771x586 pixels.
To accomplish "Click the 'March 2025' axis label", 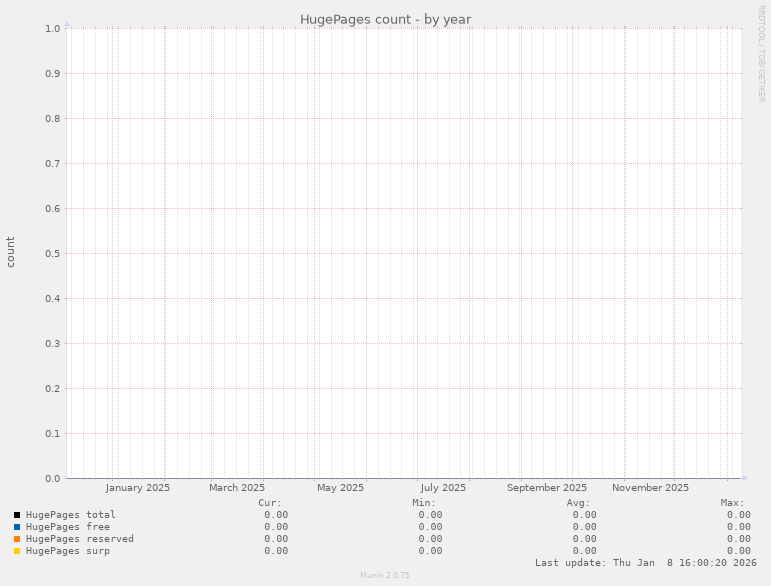I will [237, 488].
